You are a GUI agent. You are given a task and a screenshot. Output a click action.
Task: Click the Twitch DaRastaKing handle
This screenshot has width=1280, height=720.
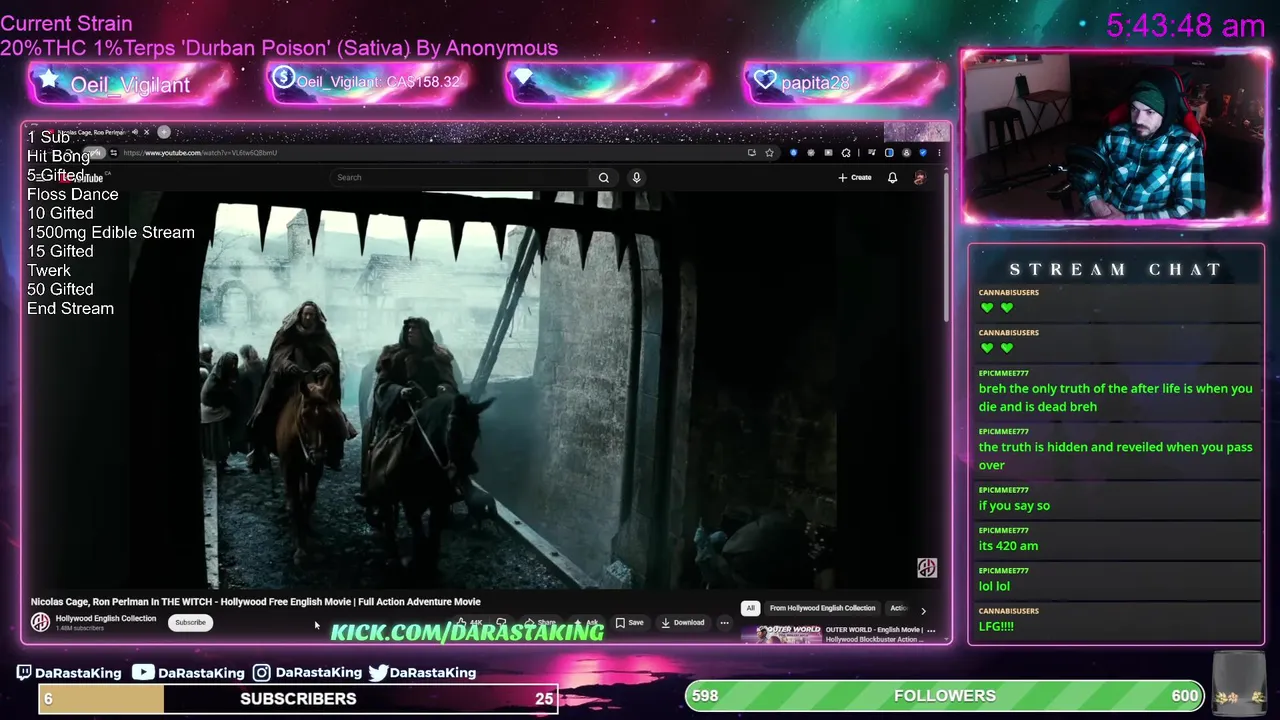(x=69, y=673)
